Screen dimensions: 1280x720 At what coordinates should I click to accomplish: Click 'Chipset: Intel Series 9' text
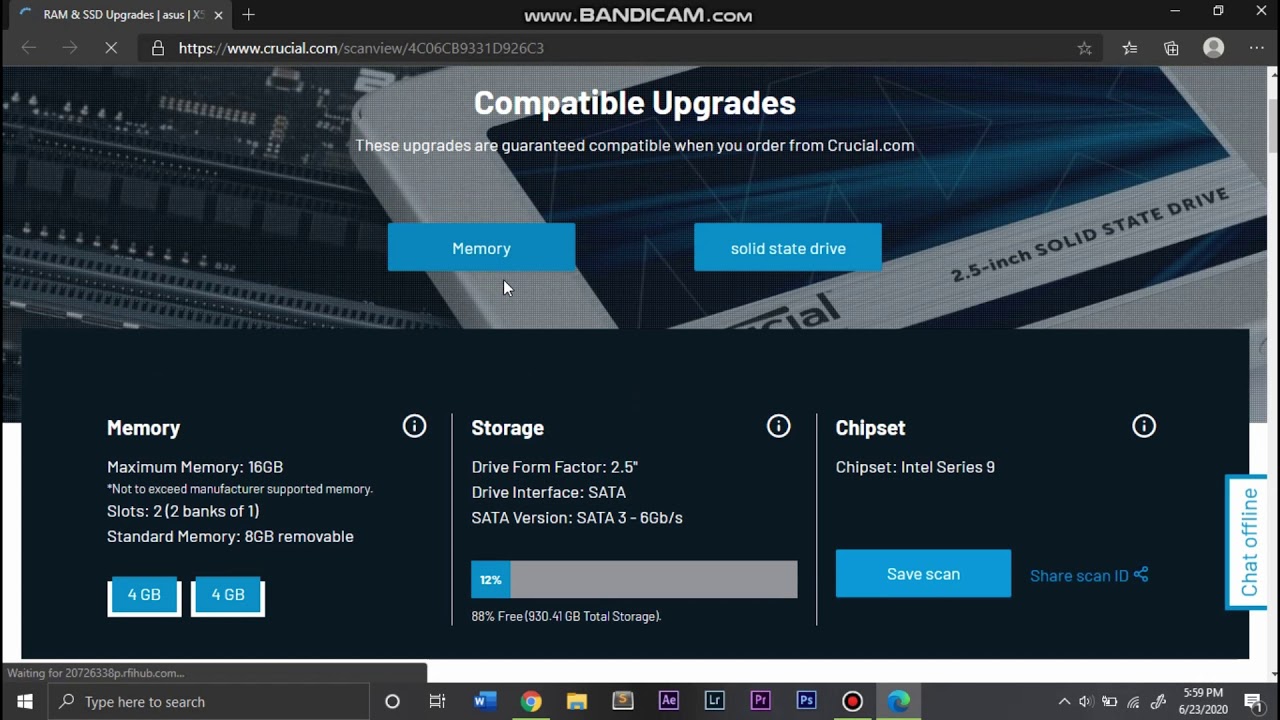915,467
